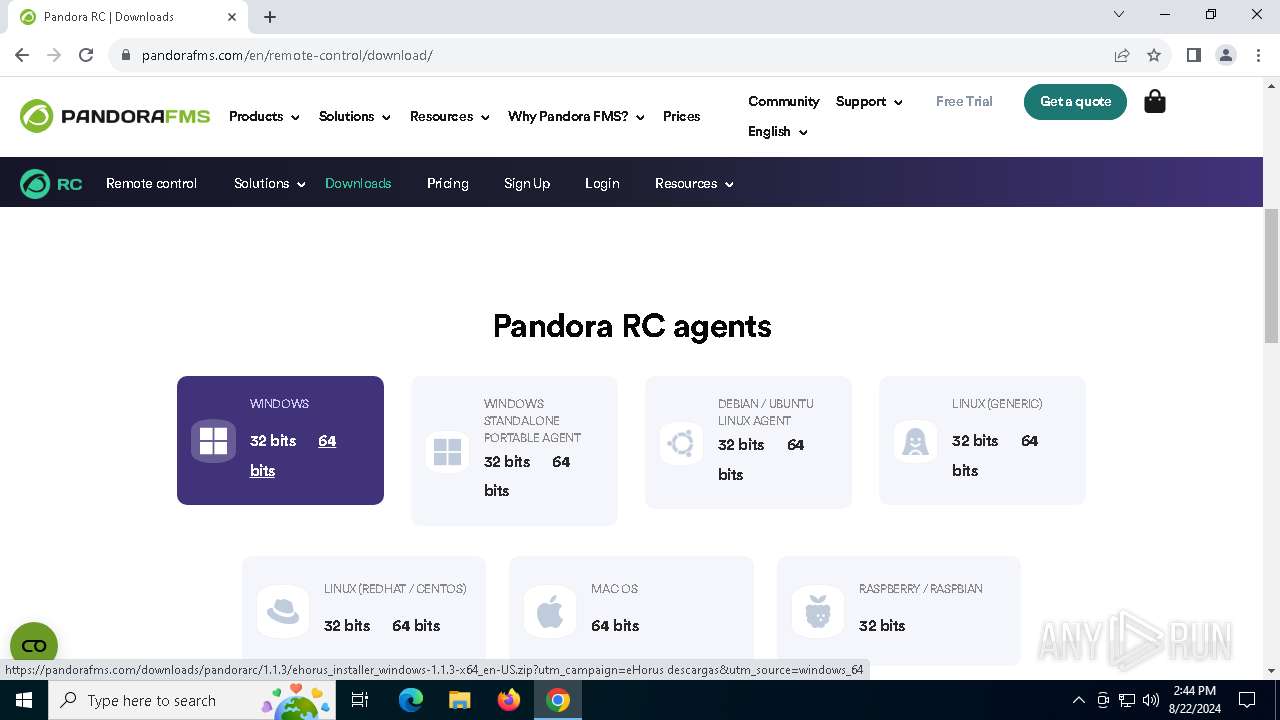Open Pricing in RC navigation
This screenshot has width=1280, height=720.
tap(448, 184)
